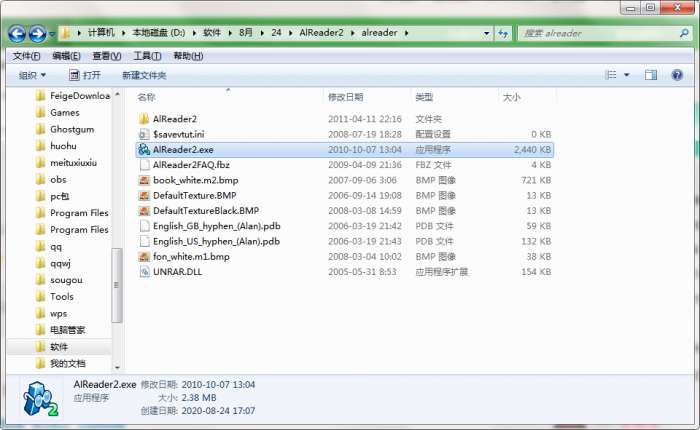The image size is (700, 430).
Task: Click the magnifier icon in search box
Action: [x=684, y=33]
